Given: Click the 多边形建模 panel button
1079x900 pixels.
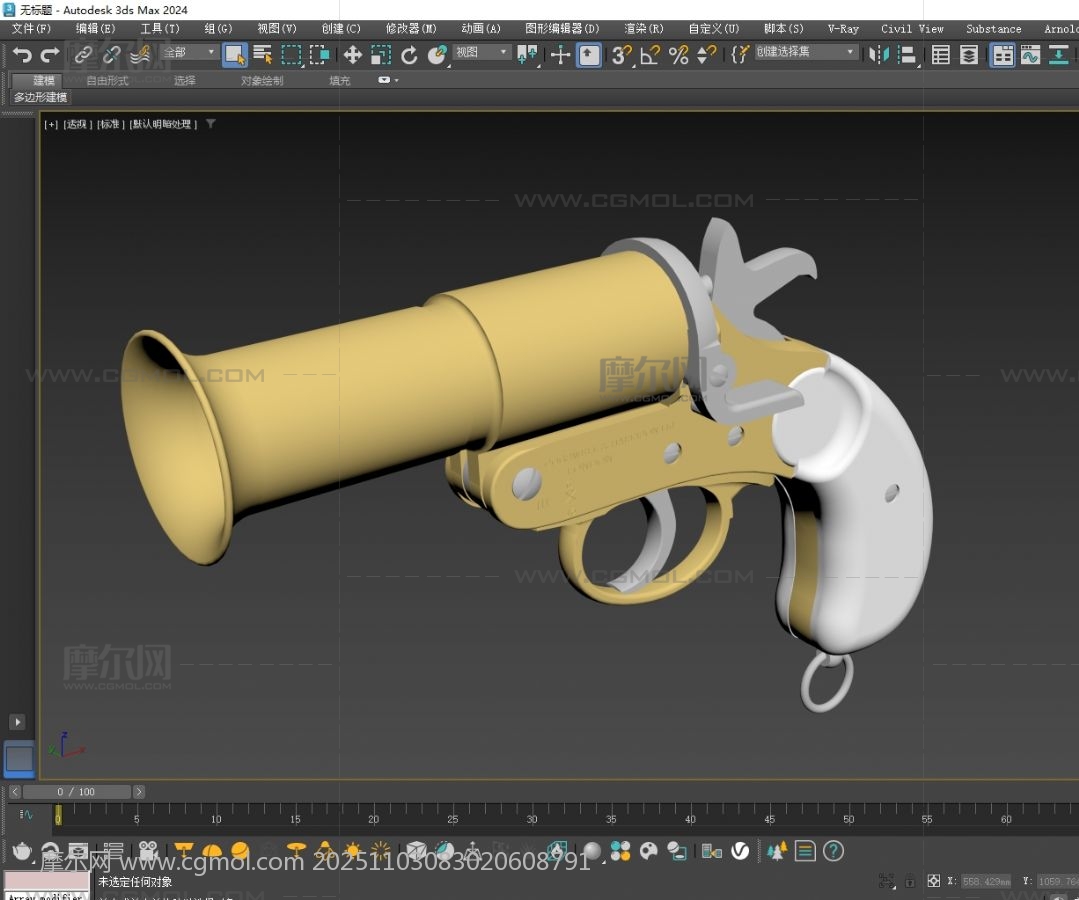Looking at the screenshot, I should pyautogui.click(x=41, y=97).
